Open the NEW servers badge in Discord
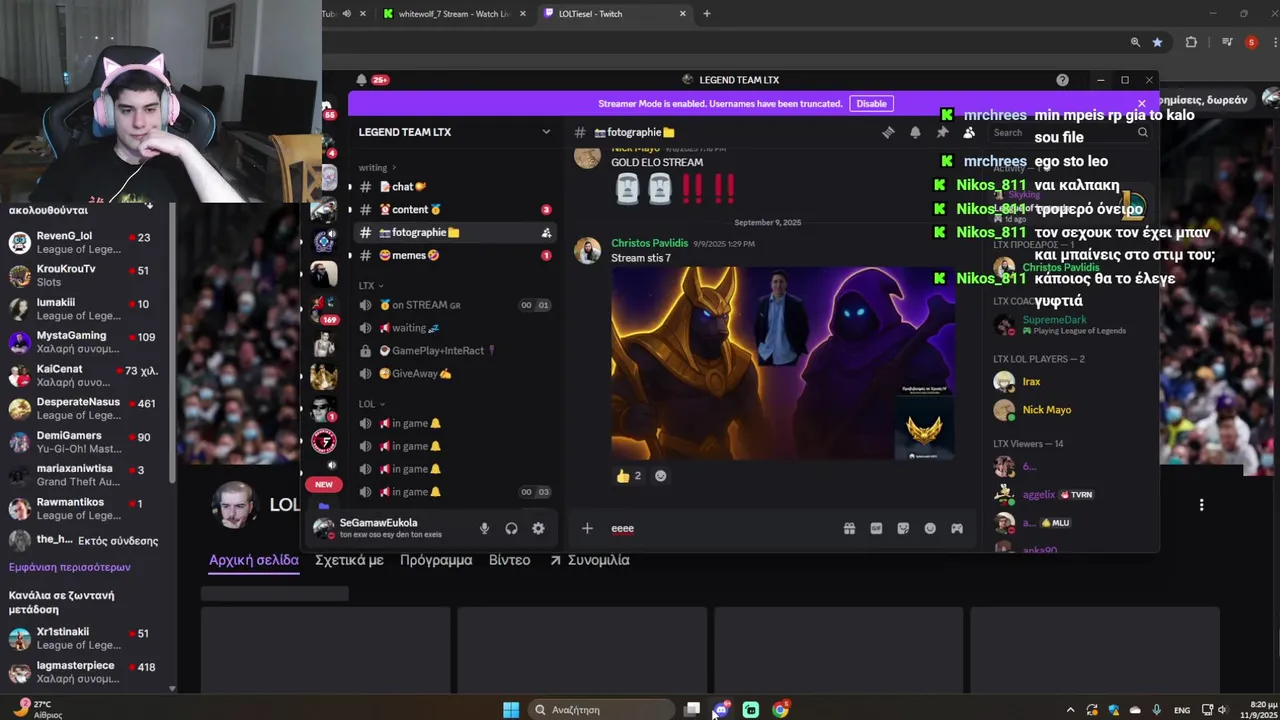Screen dimensions: 1280x720 click(x=324, y=484)
